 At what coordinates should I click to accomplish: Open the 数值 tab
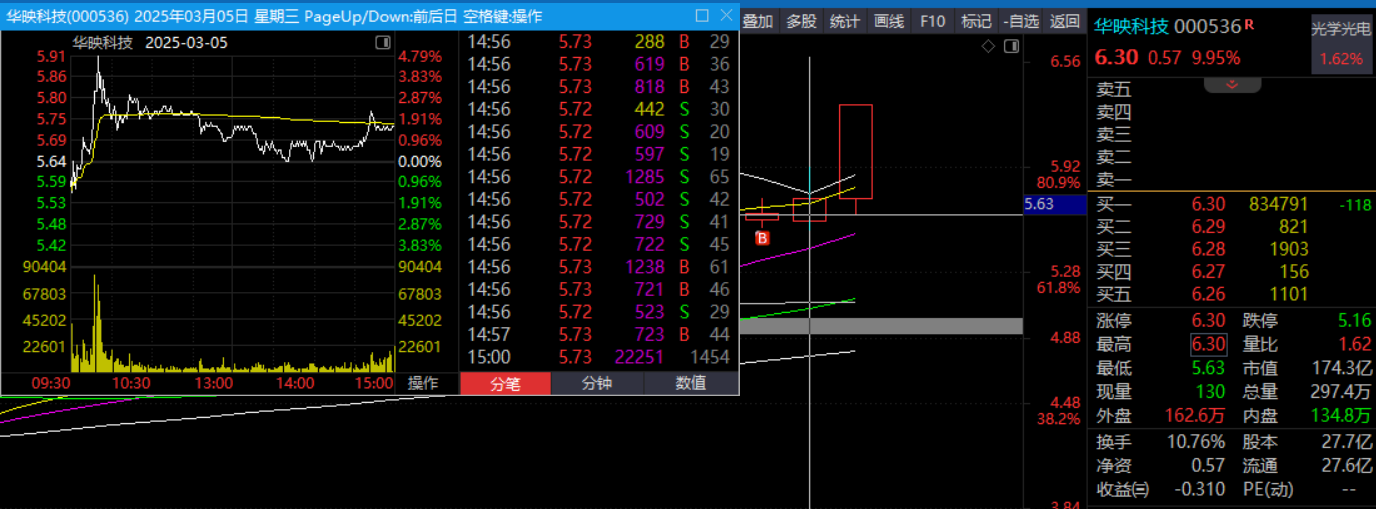pos(690,383)
